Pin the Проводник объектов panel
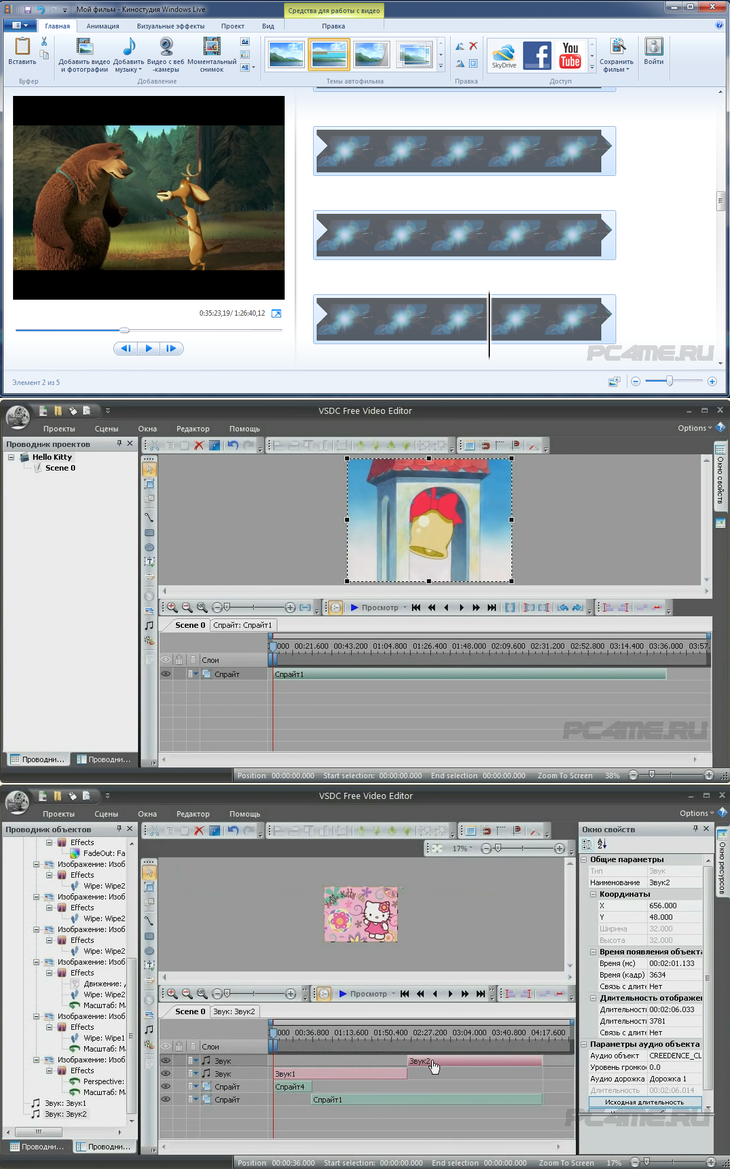 tap(119, 829)
